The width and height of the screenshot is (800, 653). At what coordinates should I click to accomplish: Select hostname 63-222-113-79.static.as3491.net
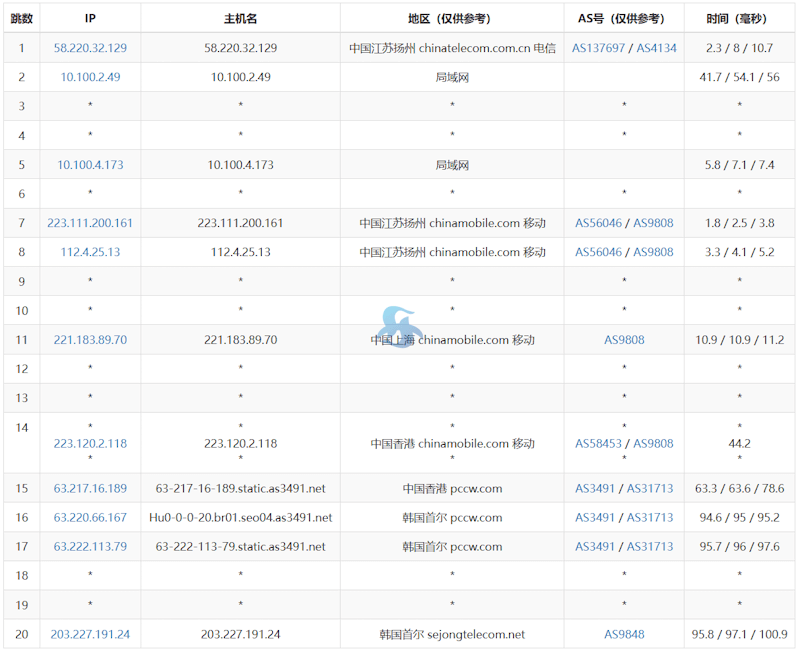tap(240, 546)
